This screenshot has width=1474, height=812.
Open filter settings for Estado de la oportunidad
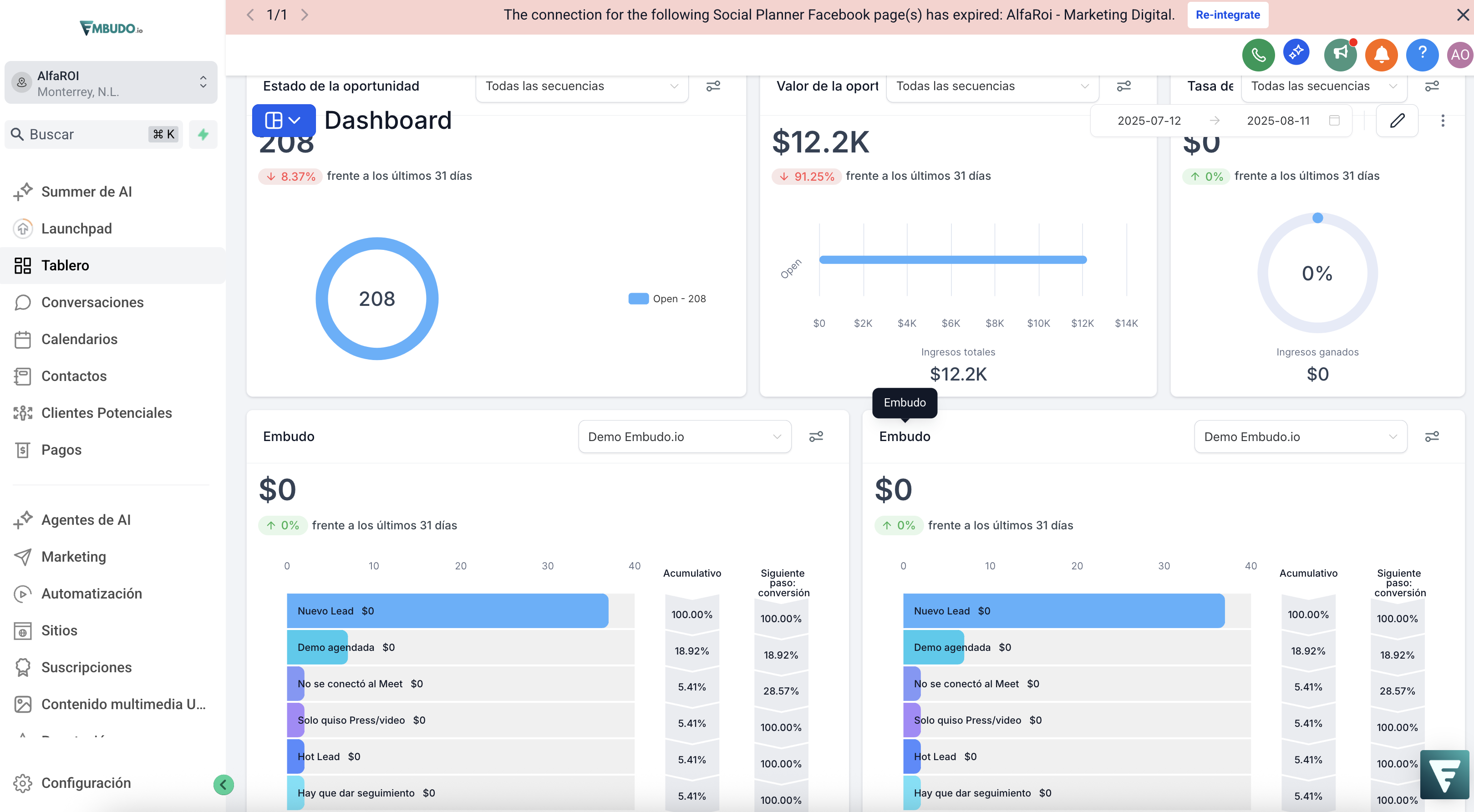[x=713, y=86]
